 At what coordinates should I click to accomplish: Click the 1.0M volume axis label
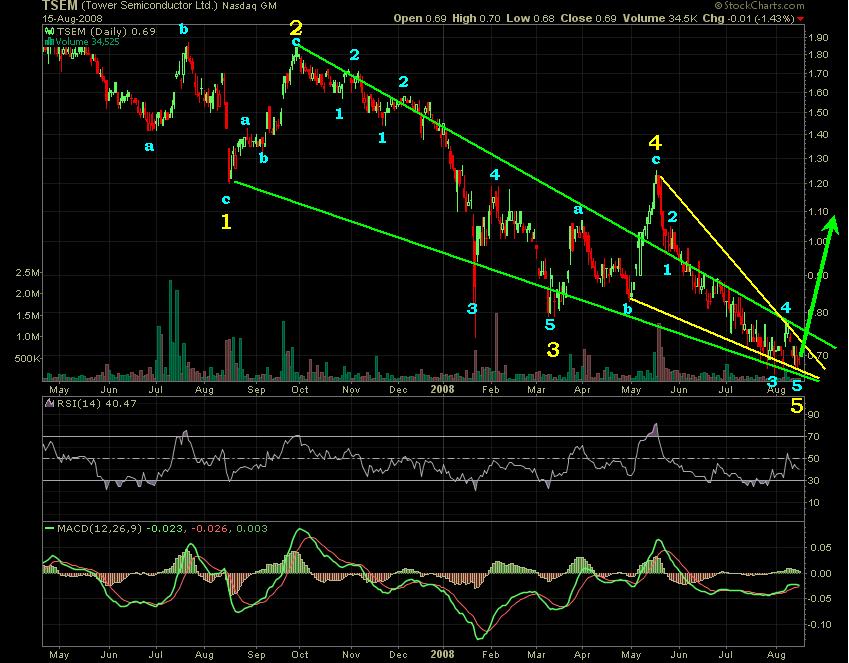tap(28, 336)
